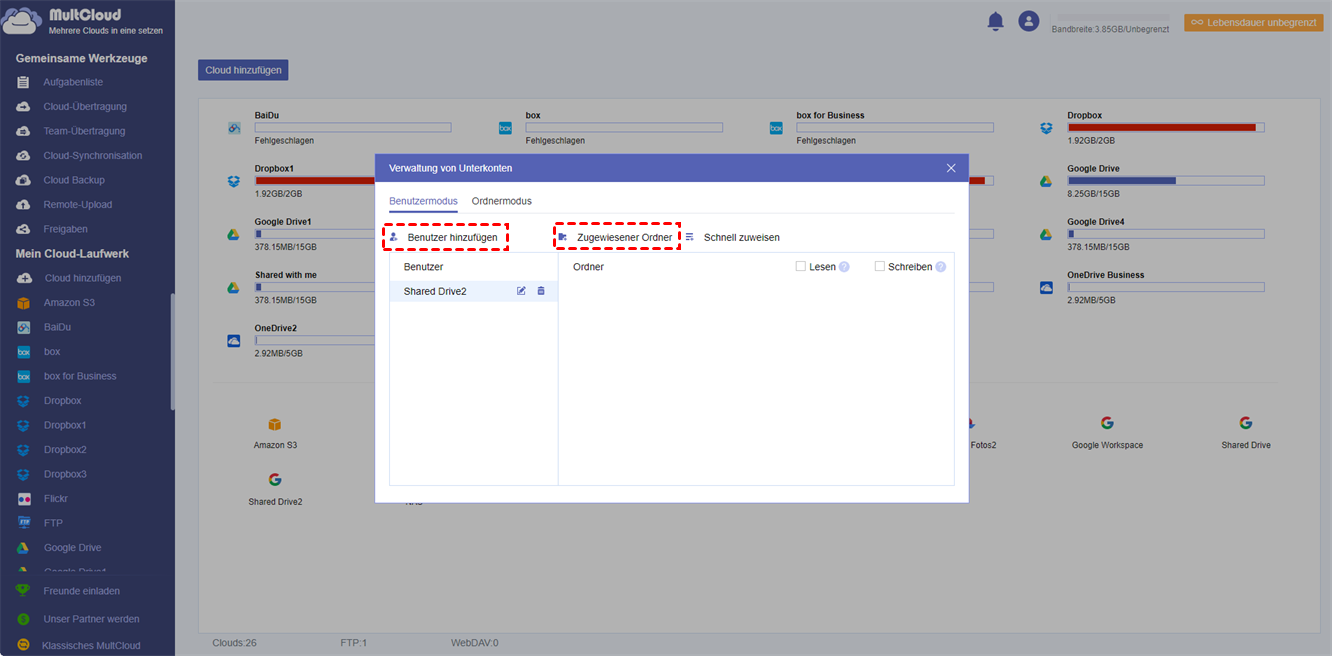Add Shared Drive from cloud list
Viewport: 1332px width, 656px height.
(1246, 432)
